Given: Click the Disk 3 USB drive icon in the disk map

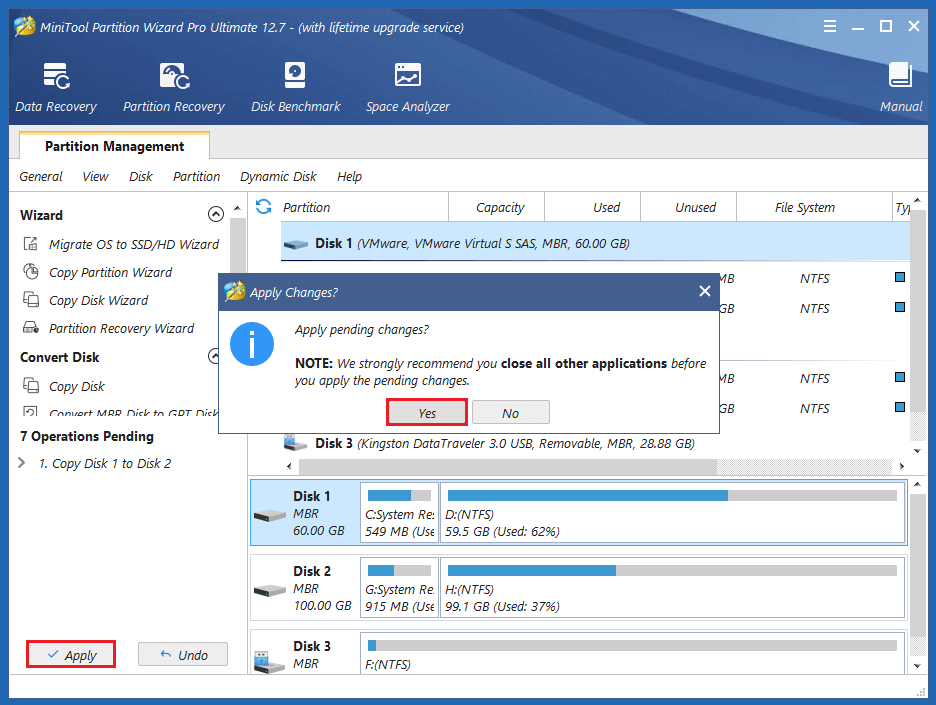Looking at the screenshot, I should pyautogui.click(x=269, y=661).
